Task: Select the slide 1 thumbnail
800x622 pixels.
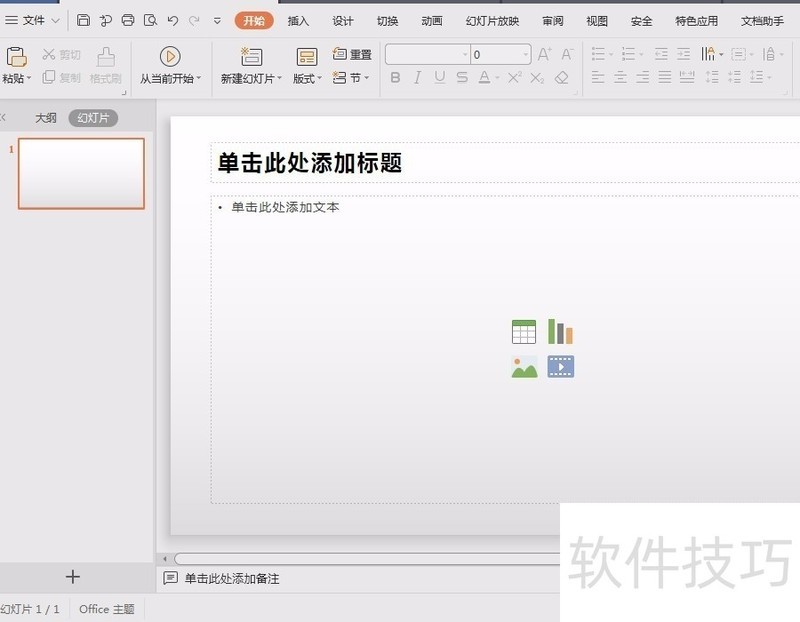Action: pyautogui.click(x=82, y=173)
